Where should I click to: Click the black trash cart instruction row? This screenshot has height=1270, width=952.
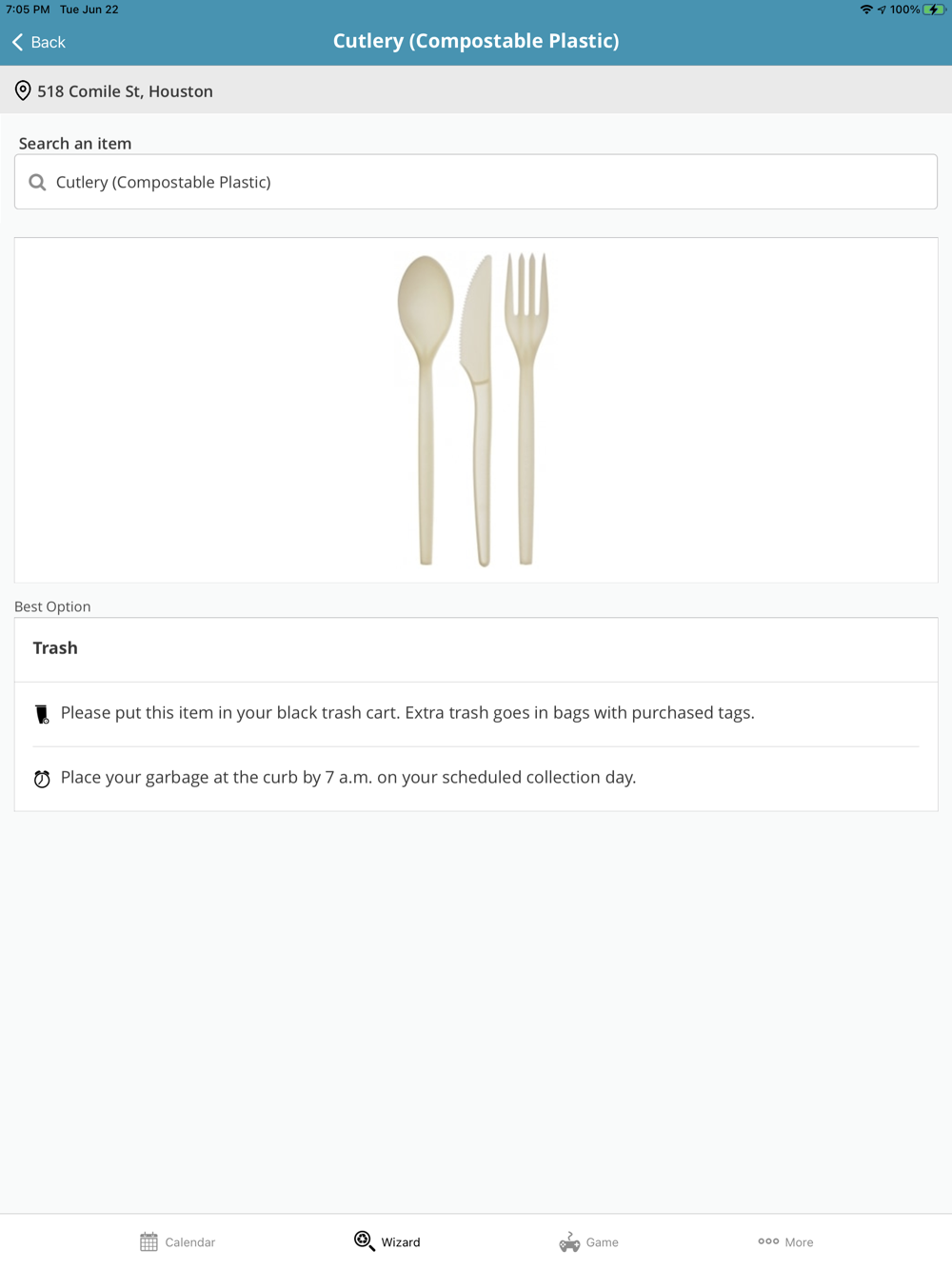407,713
